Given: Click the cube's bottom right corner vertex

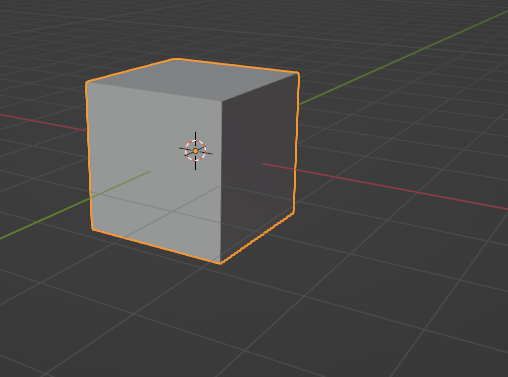Looking at the screenshot, I should click(x=294, y=213).
